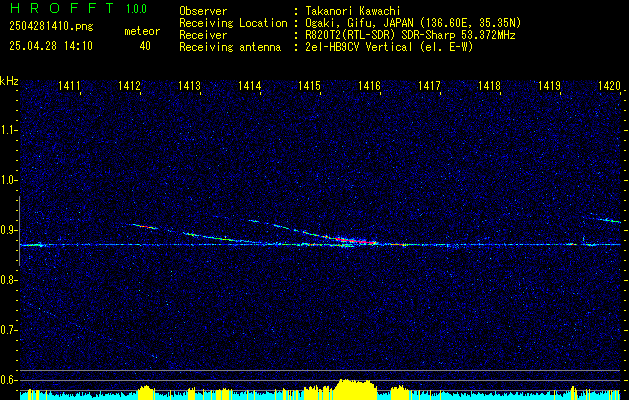The image size is (629, 400).
Task: Click the grey vertical range bar beside 0.9
Action: coord(19,231)
